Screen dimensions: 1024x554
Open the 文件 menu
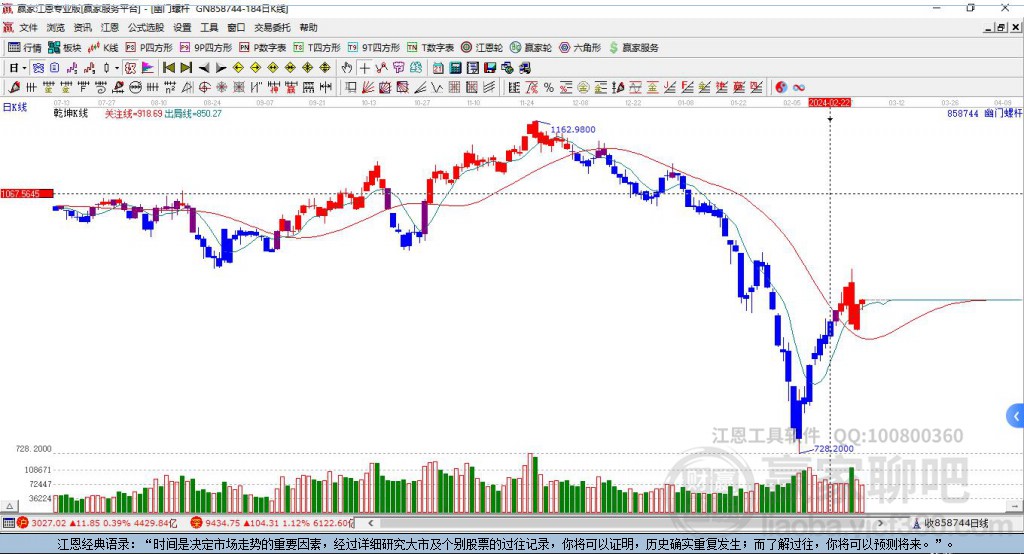(29, 27)
